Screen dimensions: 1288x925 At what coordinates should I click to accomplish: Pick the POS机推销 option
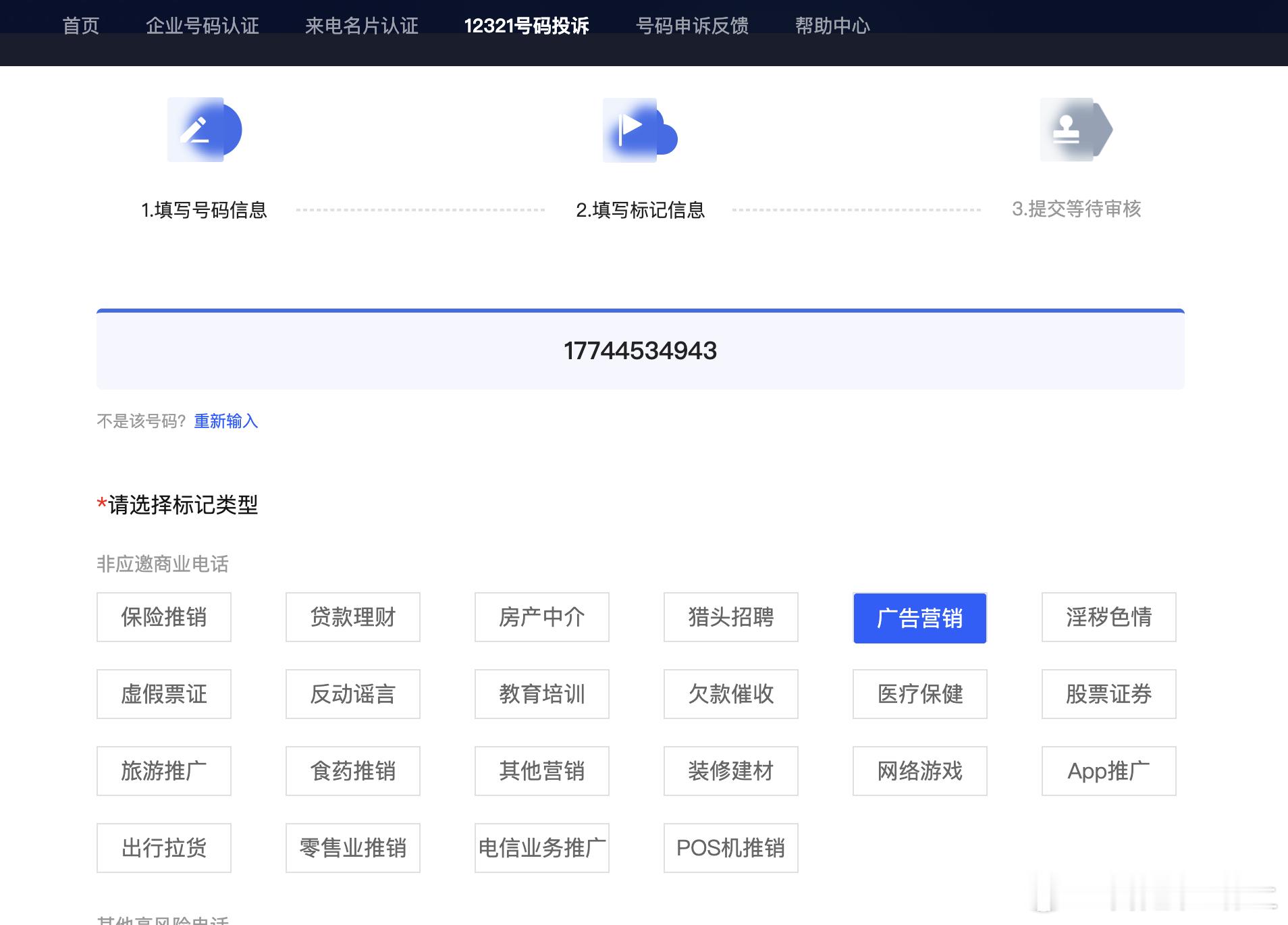731,848
